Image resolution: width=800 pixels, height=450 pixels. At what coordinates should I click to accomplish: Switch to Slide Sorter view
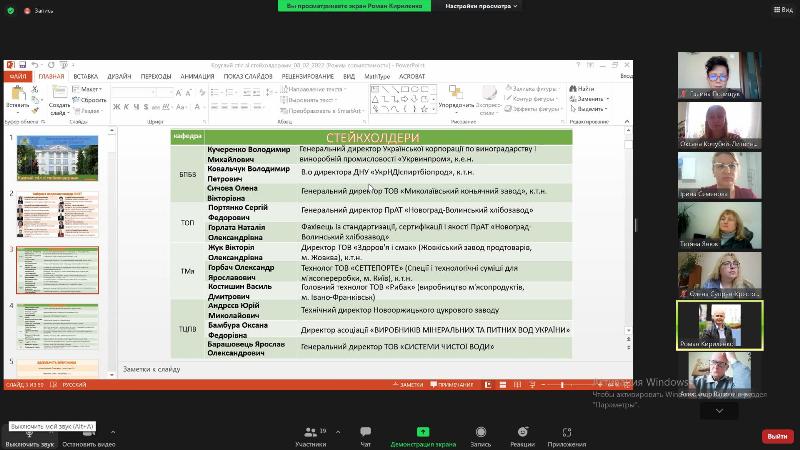[x=503, y=385]
